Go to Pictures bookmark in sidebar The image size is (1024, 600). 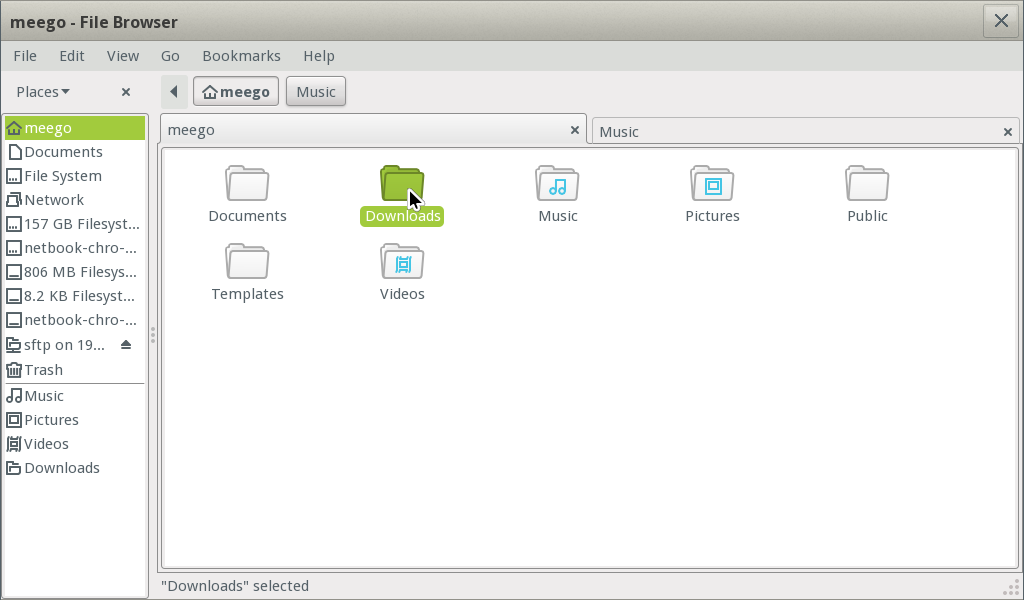click(x=75, y=420)
